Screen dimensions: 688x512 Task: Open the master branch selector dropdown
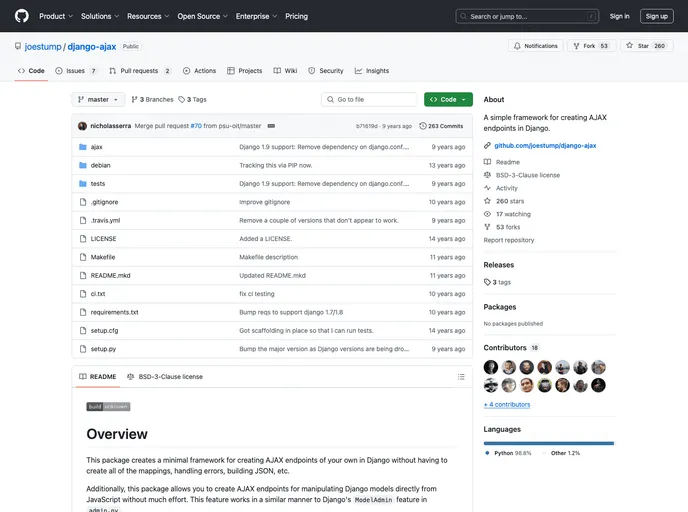coord(98,100)
